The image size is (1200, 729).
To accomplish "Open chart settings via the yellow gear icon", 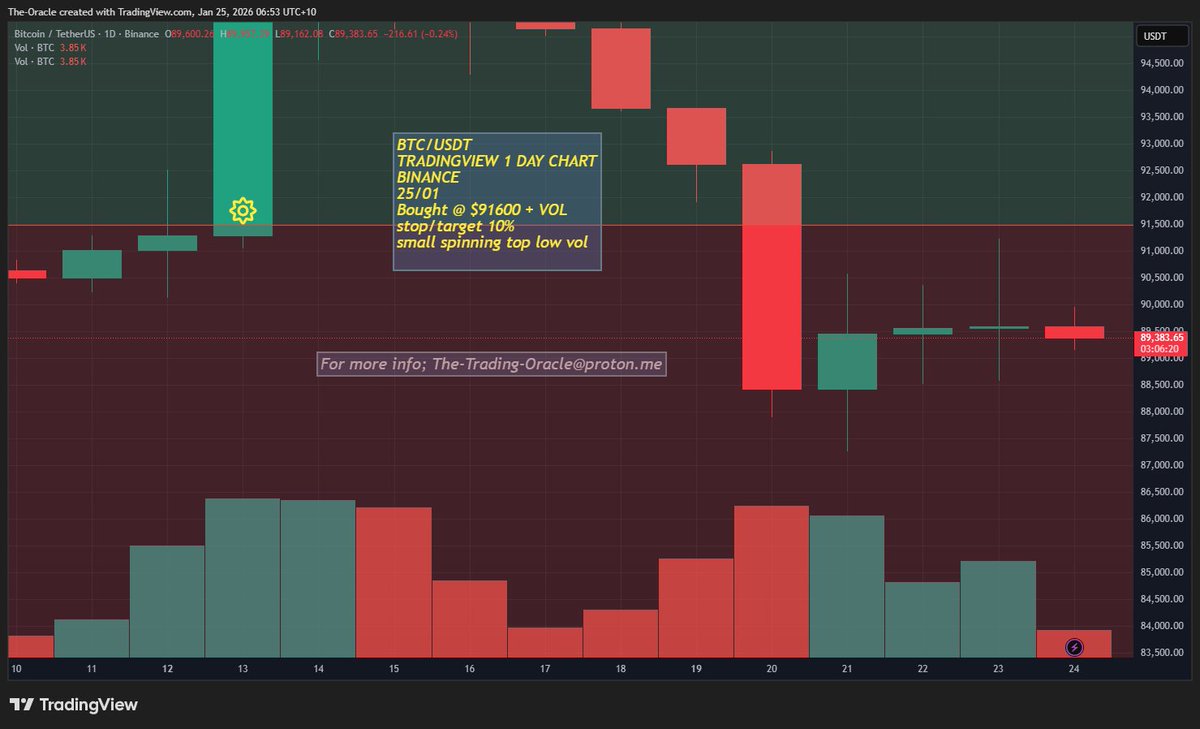I will (244, 211).
